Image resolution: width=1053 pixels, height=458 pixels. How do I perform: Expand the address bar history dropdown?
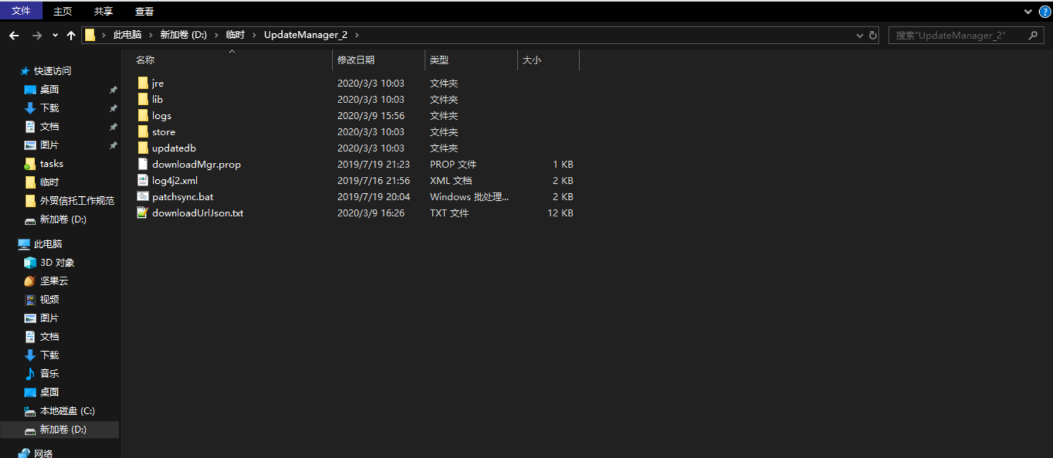tap(861, 35)
